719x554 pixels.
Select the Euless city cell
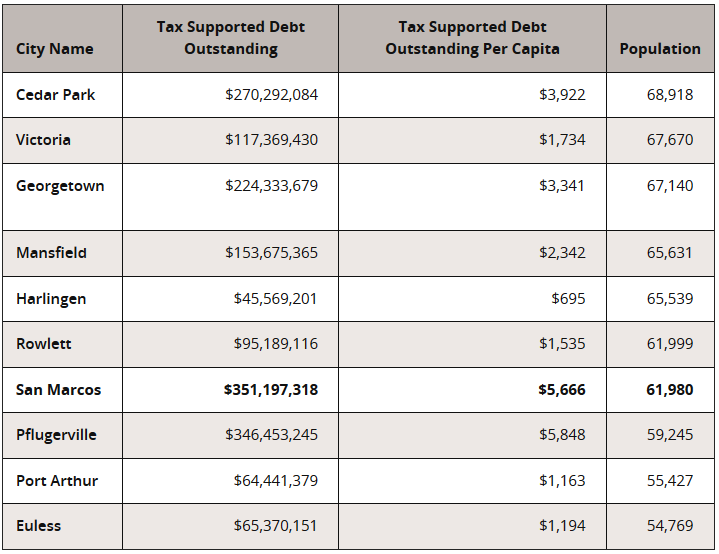pyautogui.click(x=39, y=526)
